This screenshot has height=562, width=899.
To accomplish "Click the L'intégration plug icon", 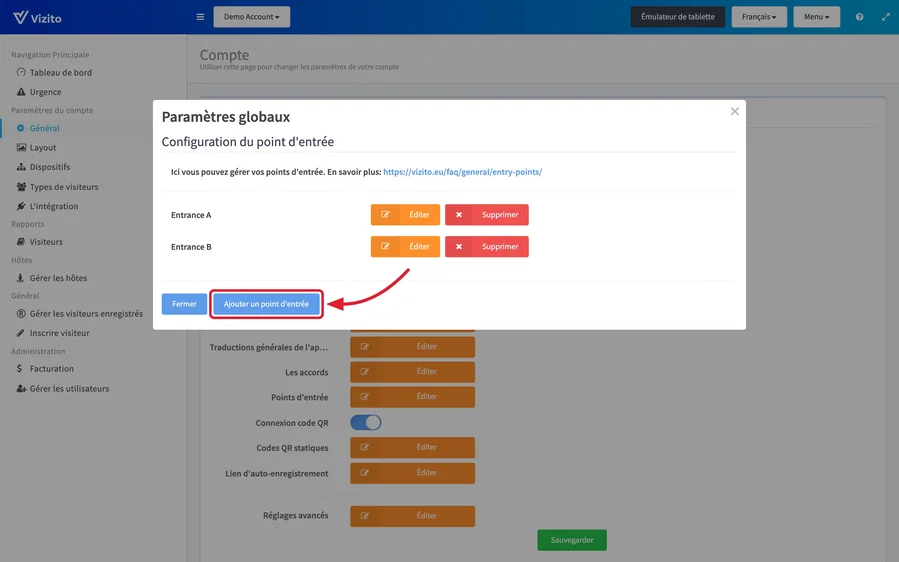I will (x=21, y=206).
